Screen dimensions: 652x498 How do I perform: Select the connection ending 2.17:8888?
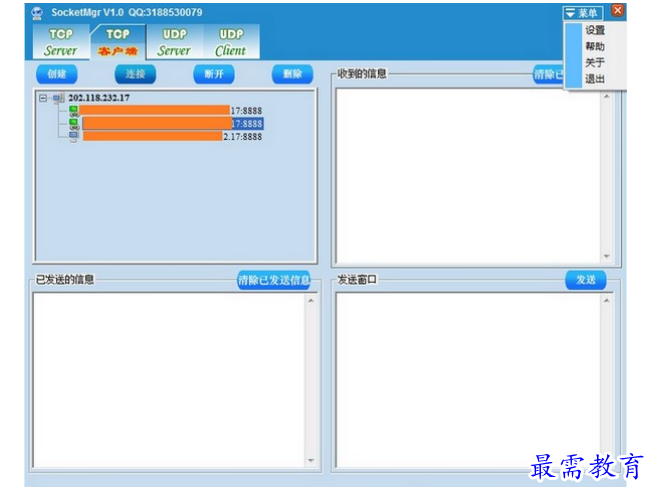pos(172,136)
